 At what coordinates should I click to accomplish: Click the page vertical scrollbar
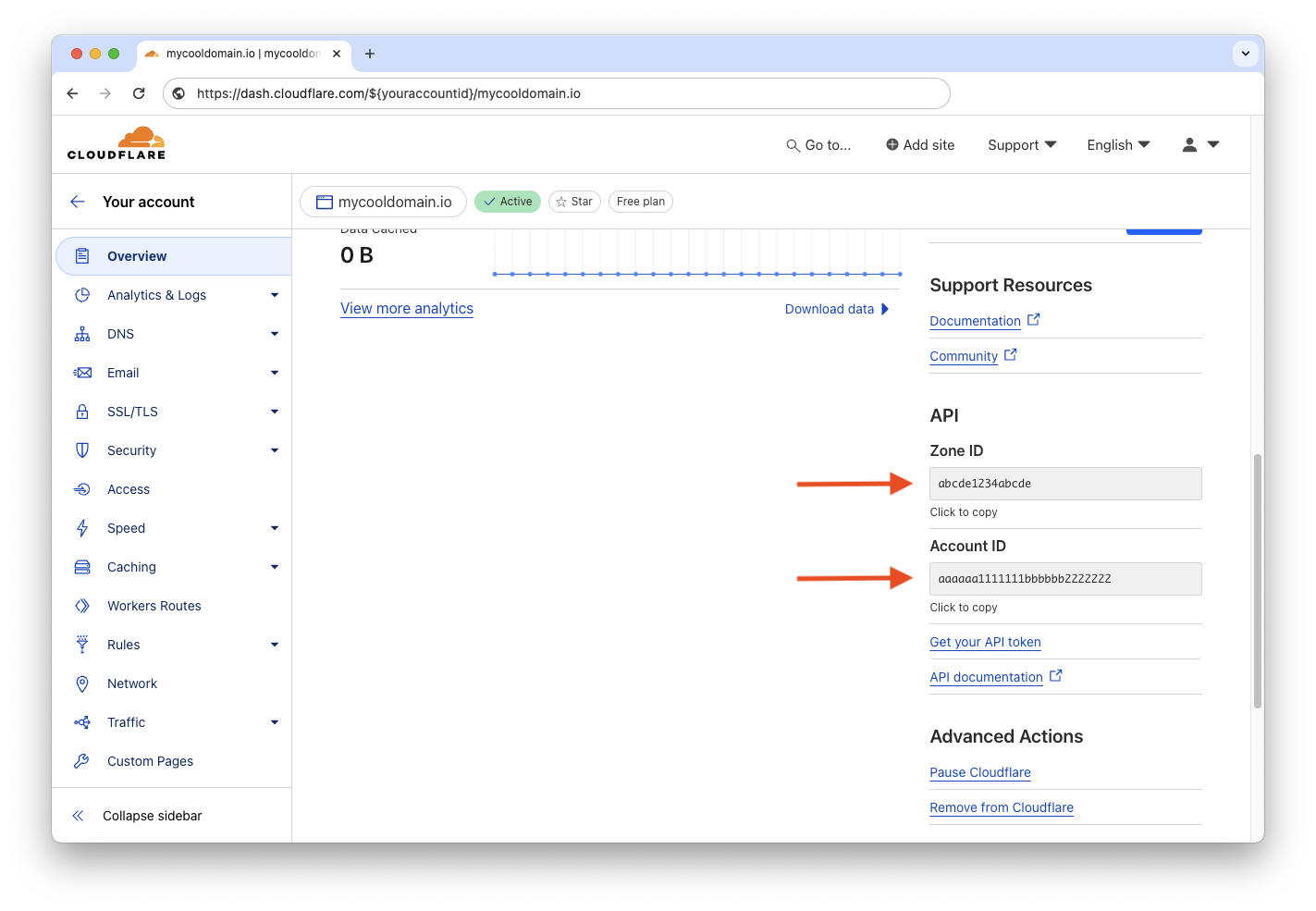[1258, 581]
